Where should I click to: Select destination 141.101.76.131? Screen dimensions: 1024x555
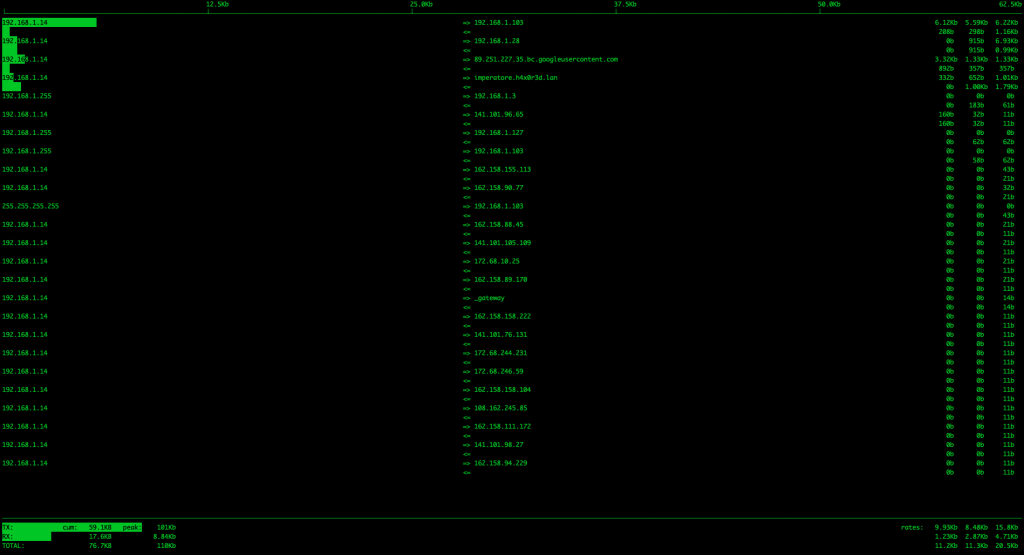pyautogui.click(x=500, y=335)
